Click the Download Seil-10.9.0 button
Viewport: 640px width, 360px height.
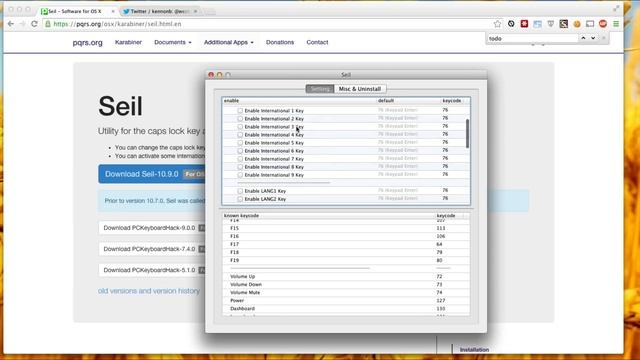pos(152,174)
